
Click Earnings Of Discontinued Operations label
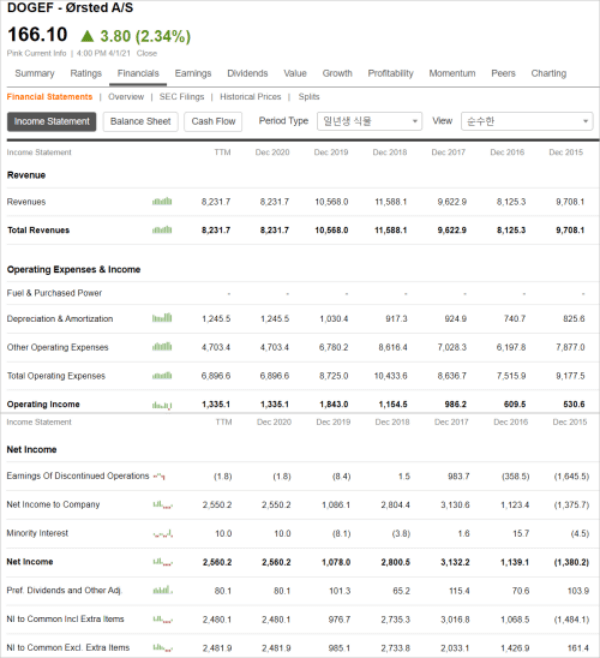click(x=78, y=476)
